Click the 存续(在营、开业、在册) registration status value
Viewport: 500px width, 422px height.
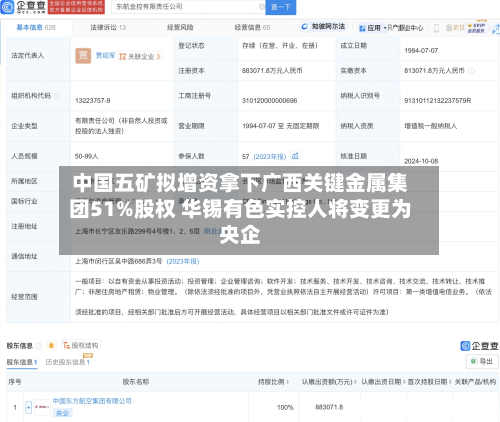pos(280,46)
